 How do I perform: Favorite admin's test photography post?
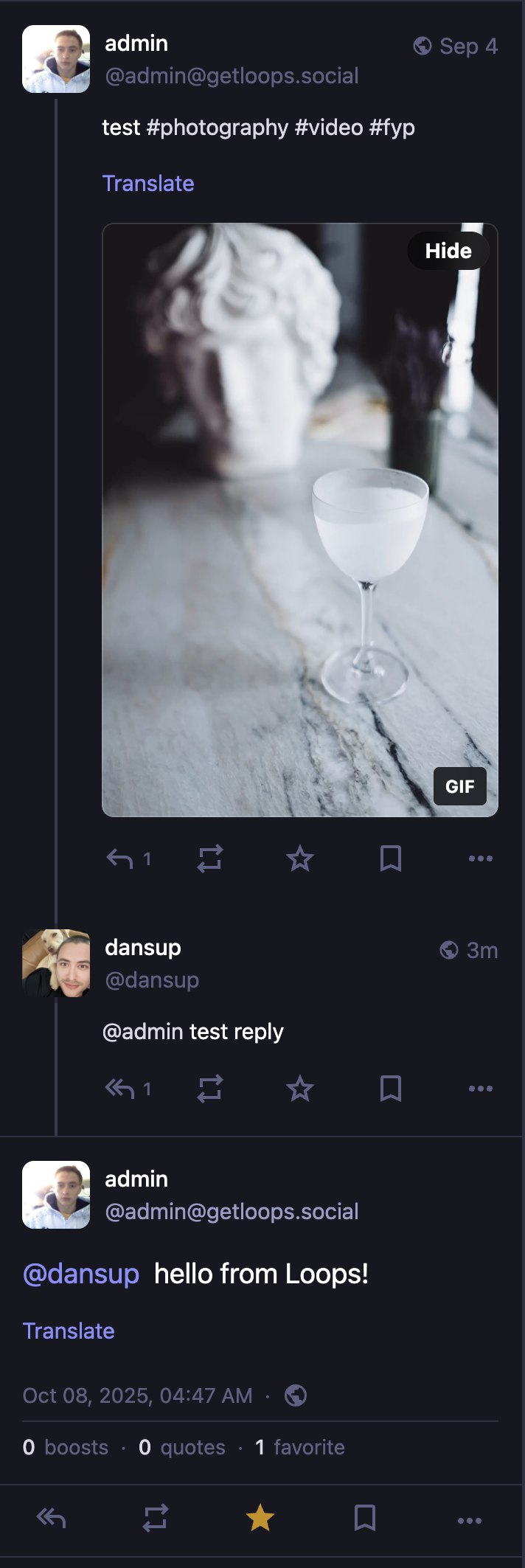300,858
